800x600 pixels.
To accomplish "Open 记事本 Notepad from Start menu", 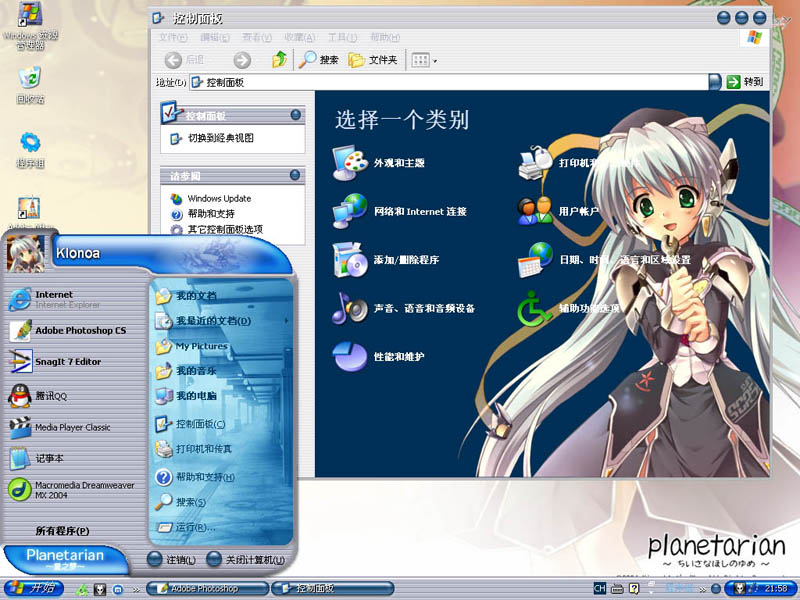I will click(x=76, y=458).
